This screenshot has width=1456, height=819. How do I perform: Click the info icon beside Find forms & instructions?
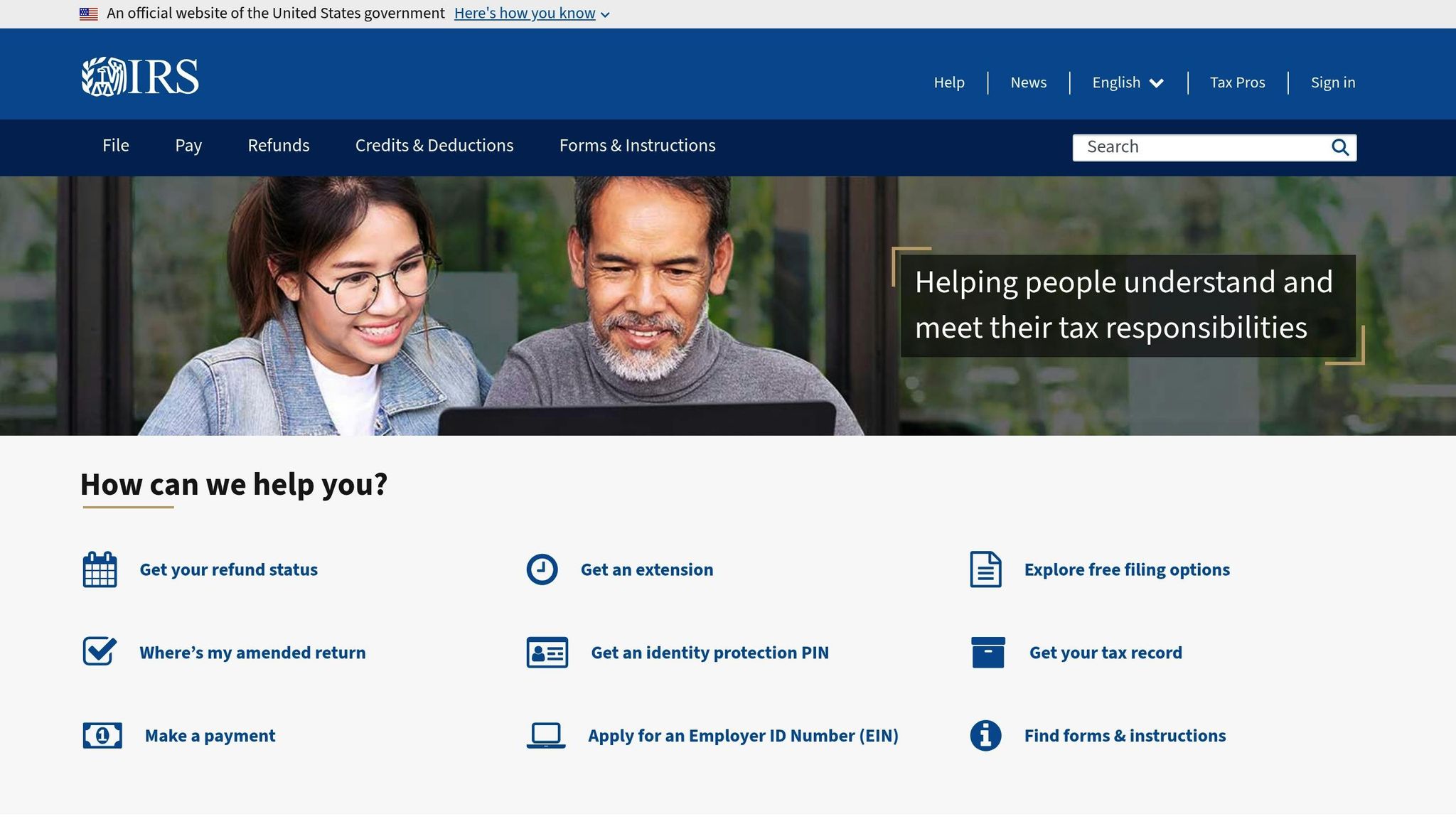[x=985, y=735]
